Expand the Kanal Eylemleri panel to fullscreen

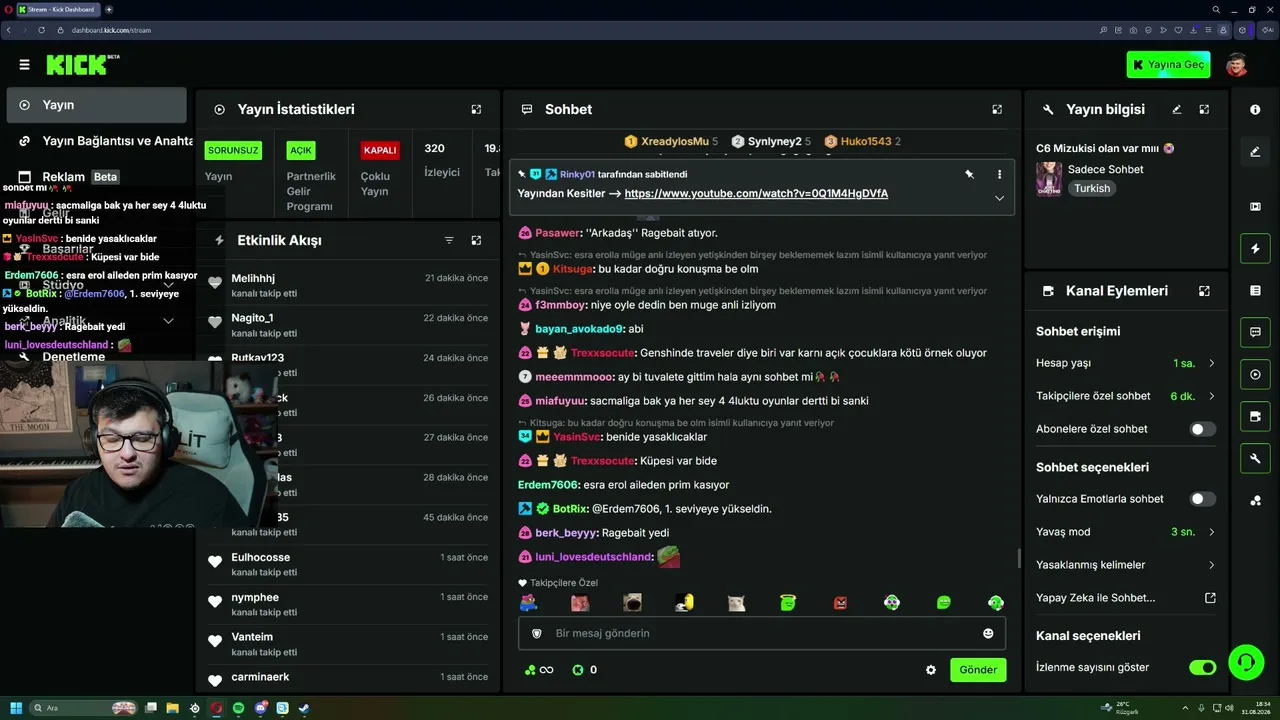[x=1204, y=291]
